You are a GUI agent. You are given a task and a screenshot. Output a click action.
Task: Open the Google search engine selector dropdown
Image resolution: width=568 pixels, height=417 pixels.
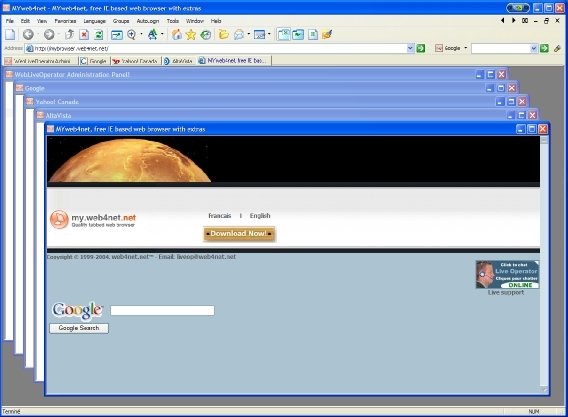click(466, 48)
